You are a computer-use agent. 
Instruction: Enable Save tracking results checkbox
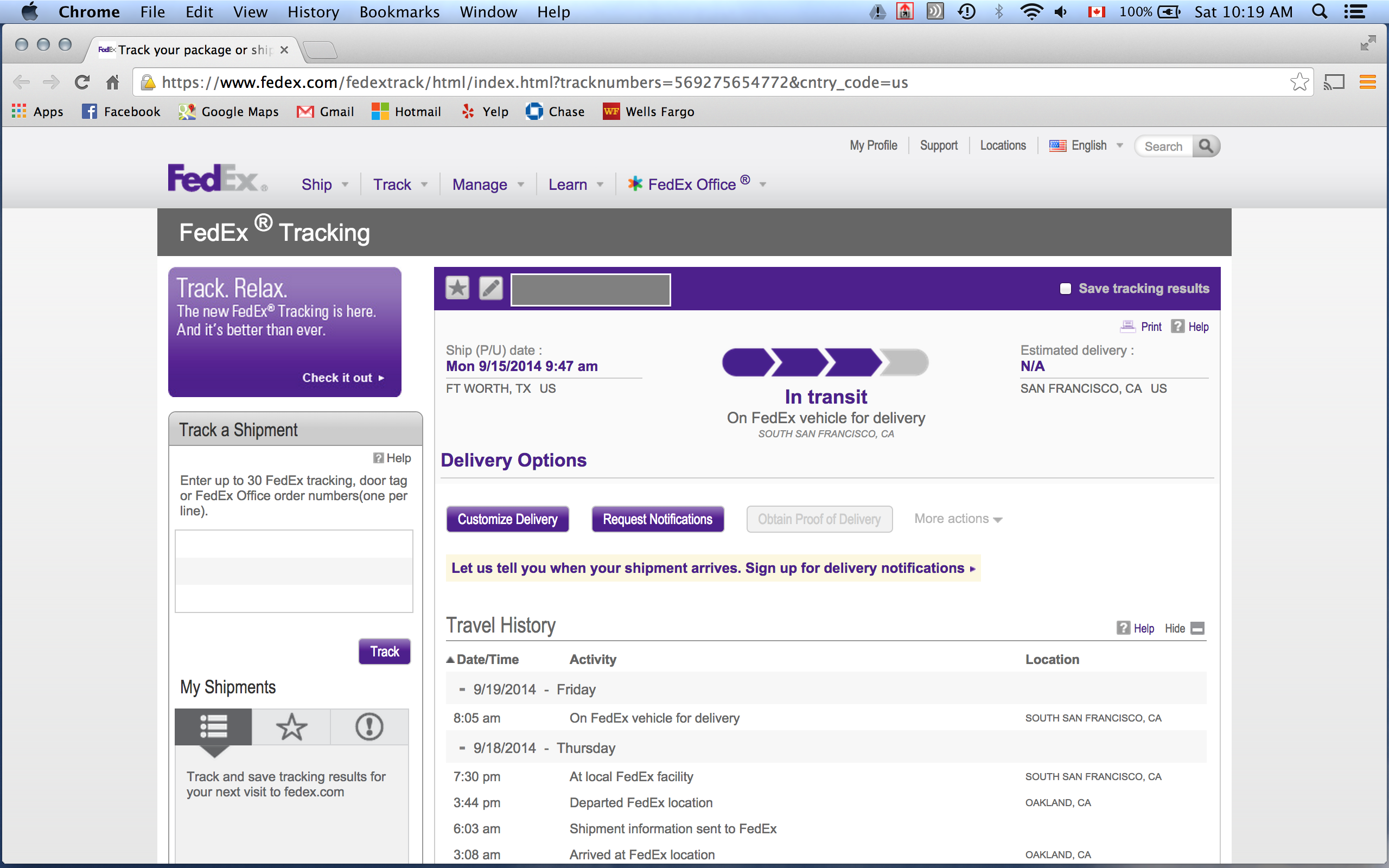point(1065,289)
